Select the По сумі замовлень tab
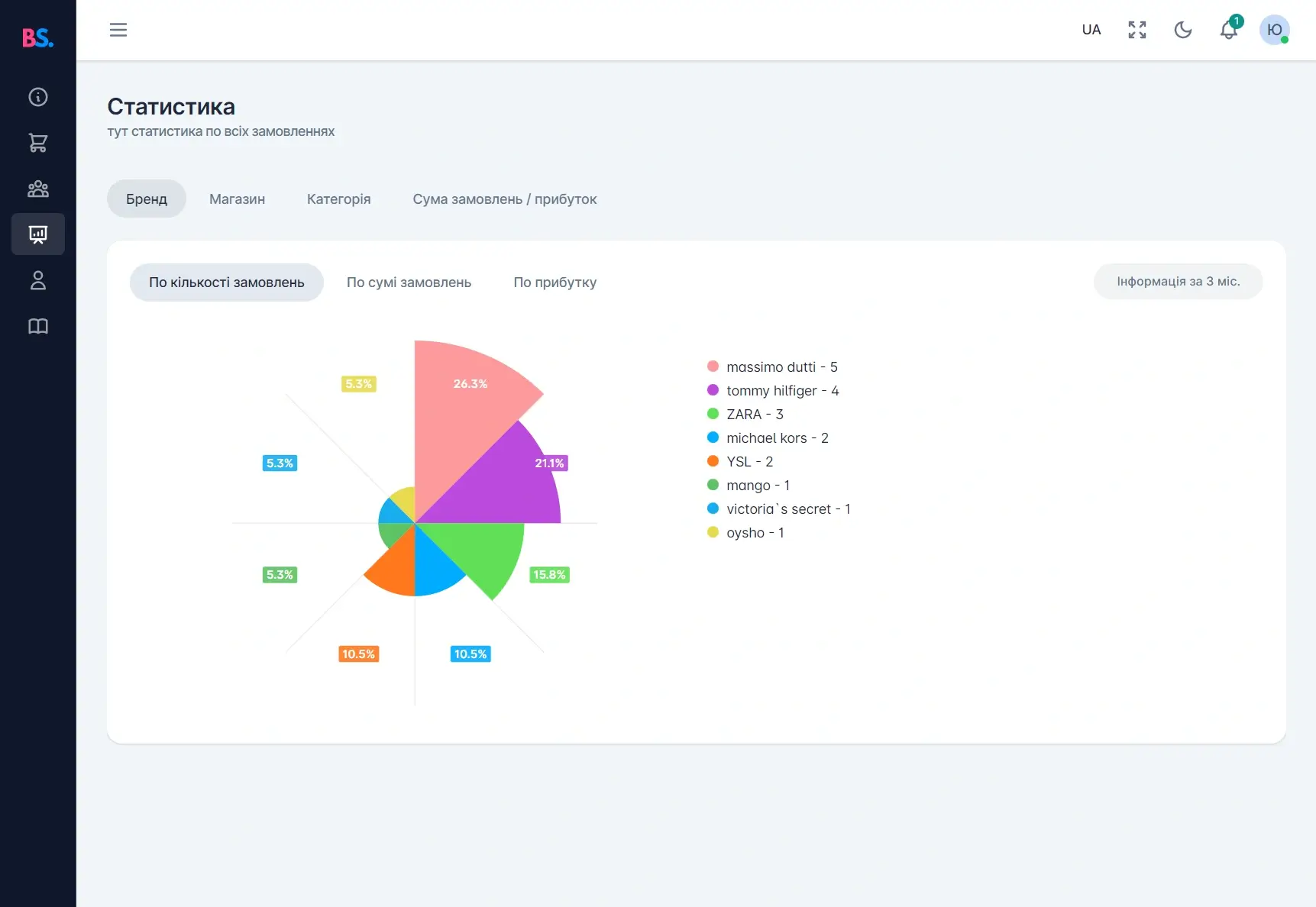 click(409, 282)
